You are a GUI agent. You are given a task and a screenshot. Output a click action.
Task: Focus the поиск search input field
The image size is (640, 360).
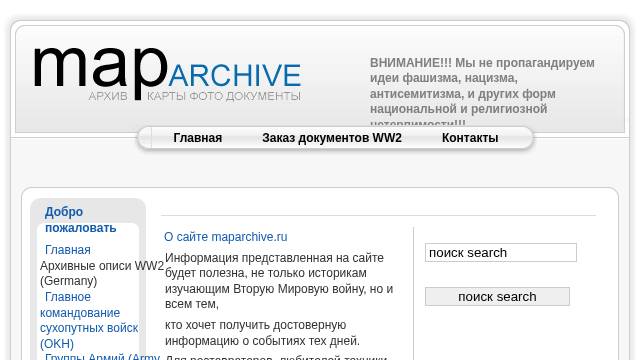click(501, 253)
